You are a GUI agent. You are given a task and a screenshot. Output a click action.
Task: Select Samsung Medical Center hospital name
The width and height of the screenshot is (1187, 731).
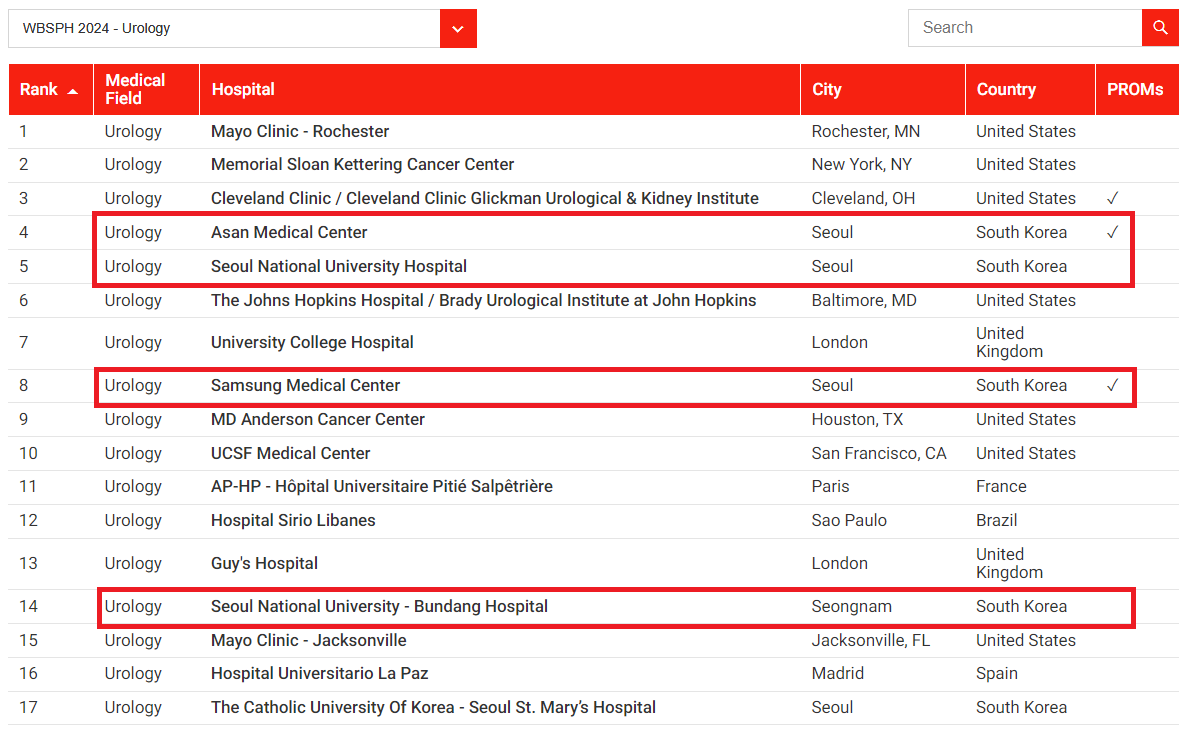point(305,385)
